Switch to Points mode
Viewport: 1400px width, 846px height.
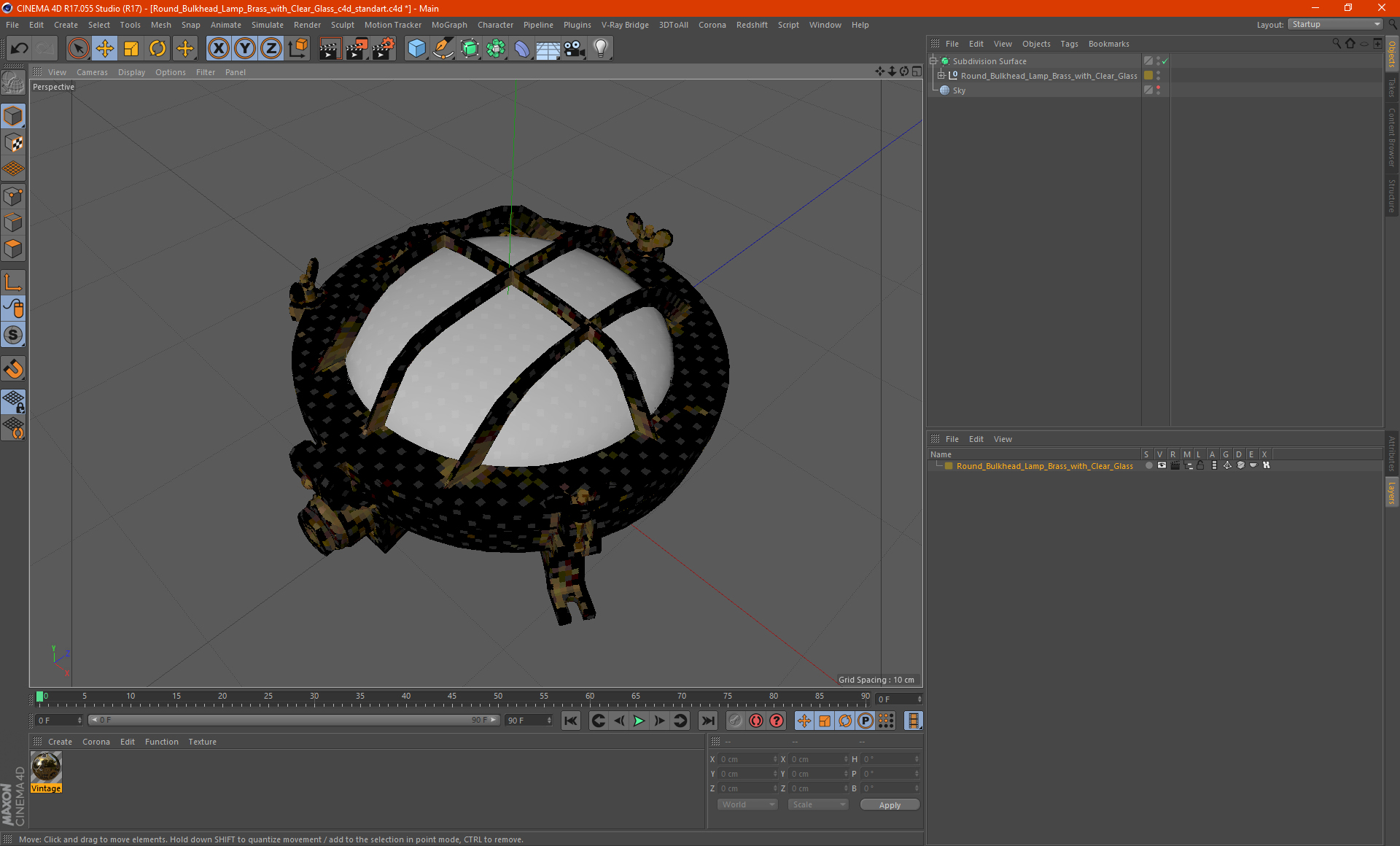click(x=14, y=196)
